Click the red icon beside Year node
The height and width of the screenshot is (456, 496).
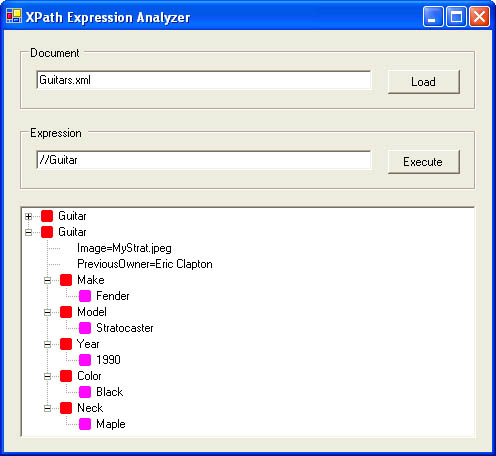(66, 344)
